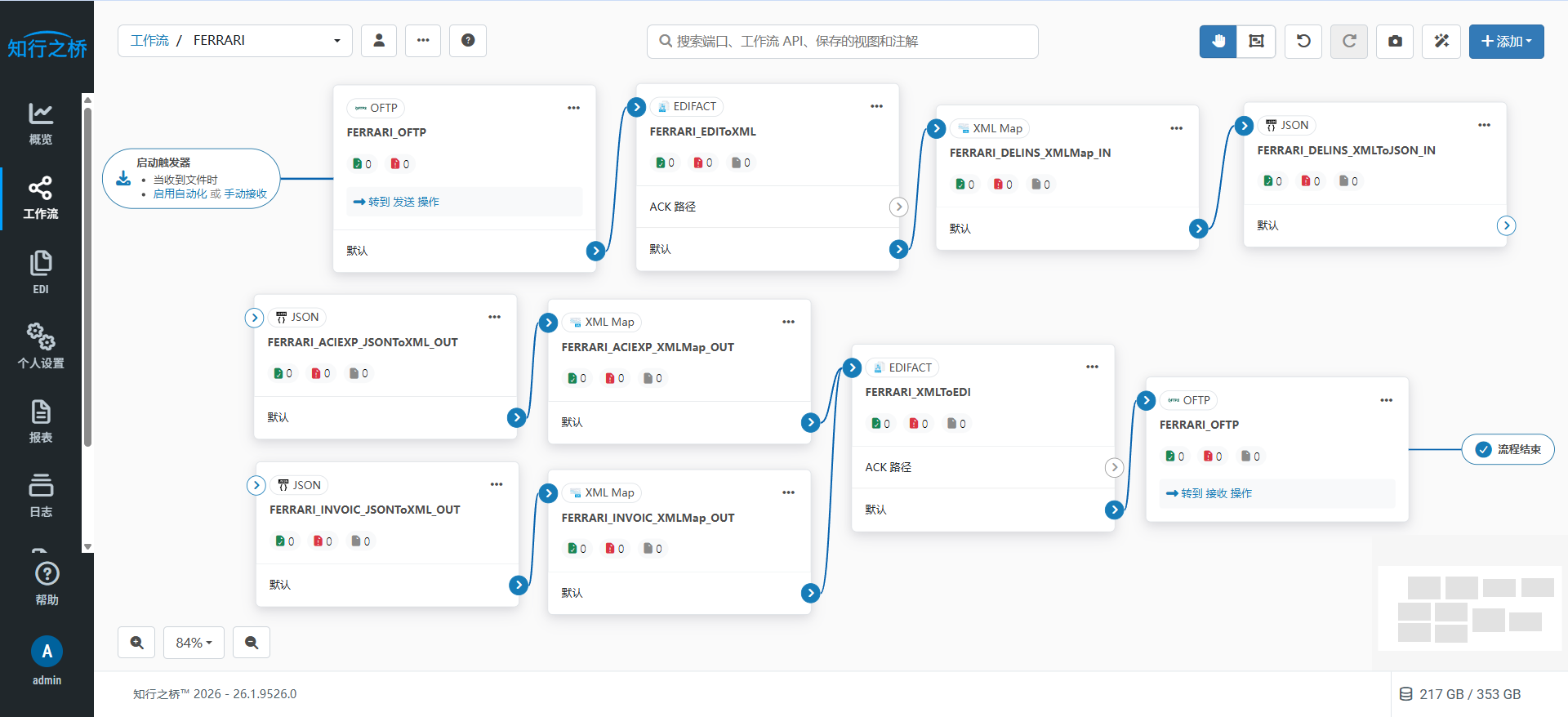Expand the FERRARI workflow selector dropdown
1568x717 pixels.
tap(336, 41)
